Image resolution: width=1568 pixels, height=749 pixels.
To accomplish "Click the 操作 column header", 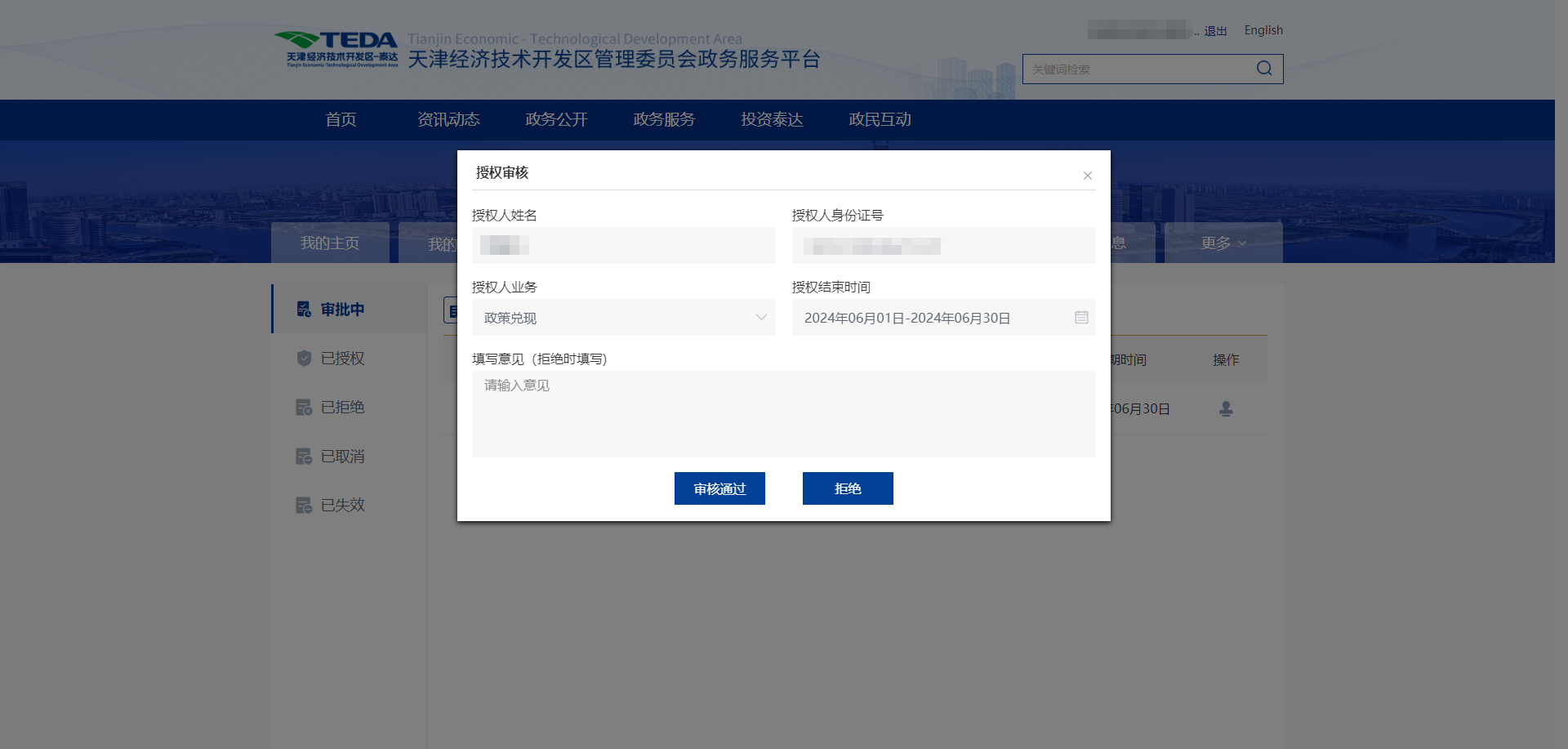I will [x=1226, y=359].
